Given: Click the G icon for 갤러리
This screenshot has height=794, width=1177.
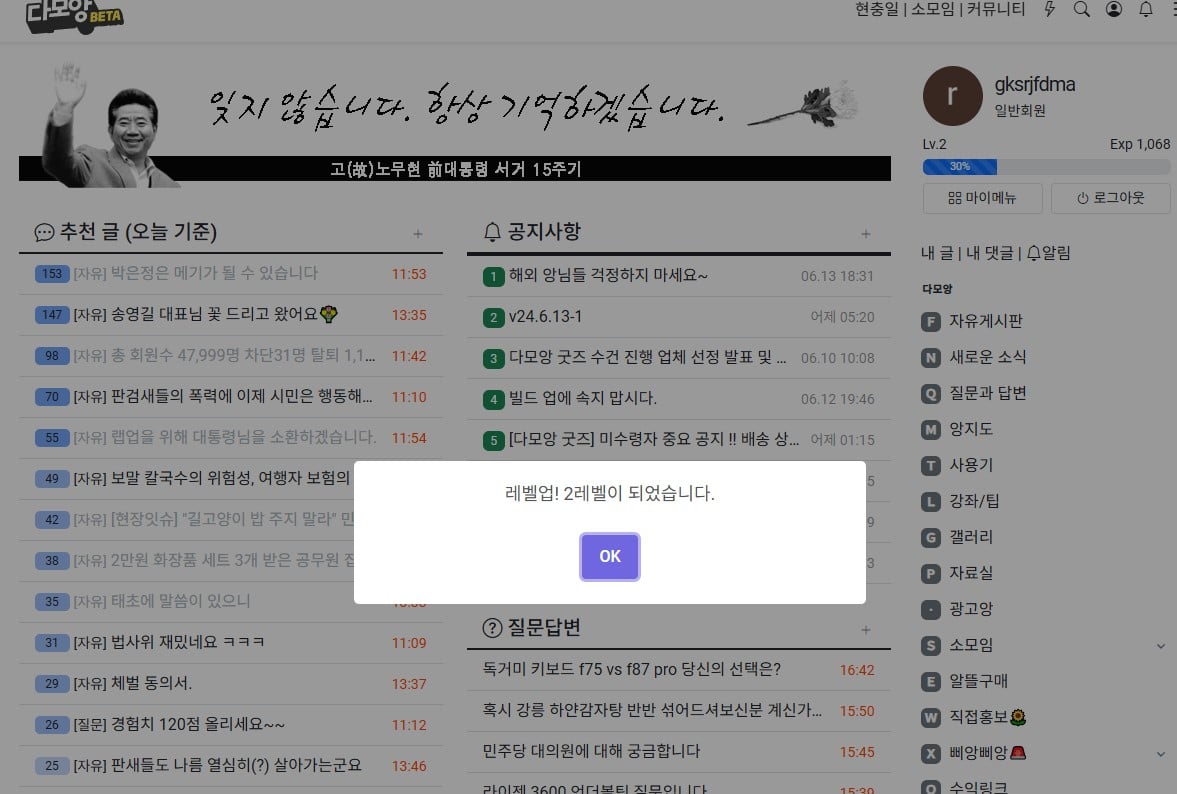Looking at the screenshot, I should [931, 538].
